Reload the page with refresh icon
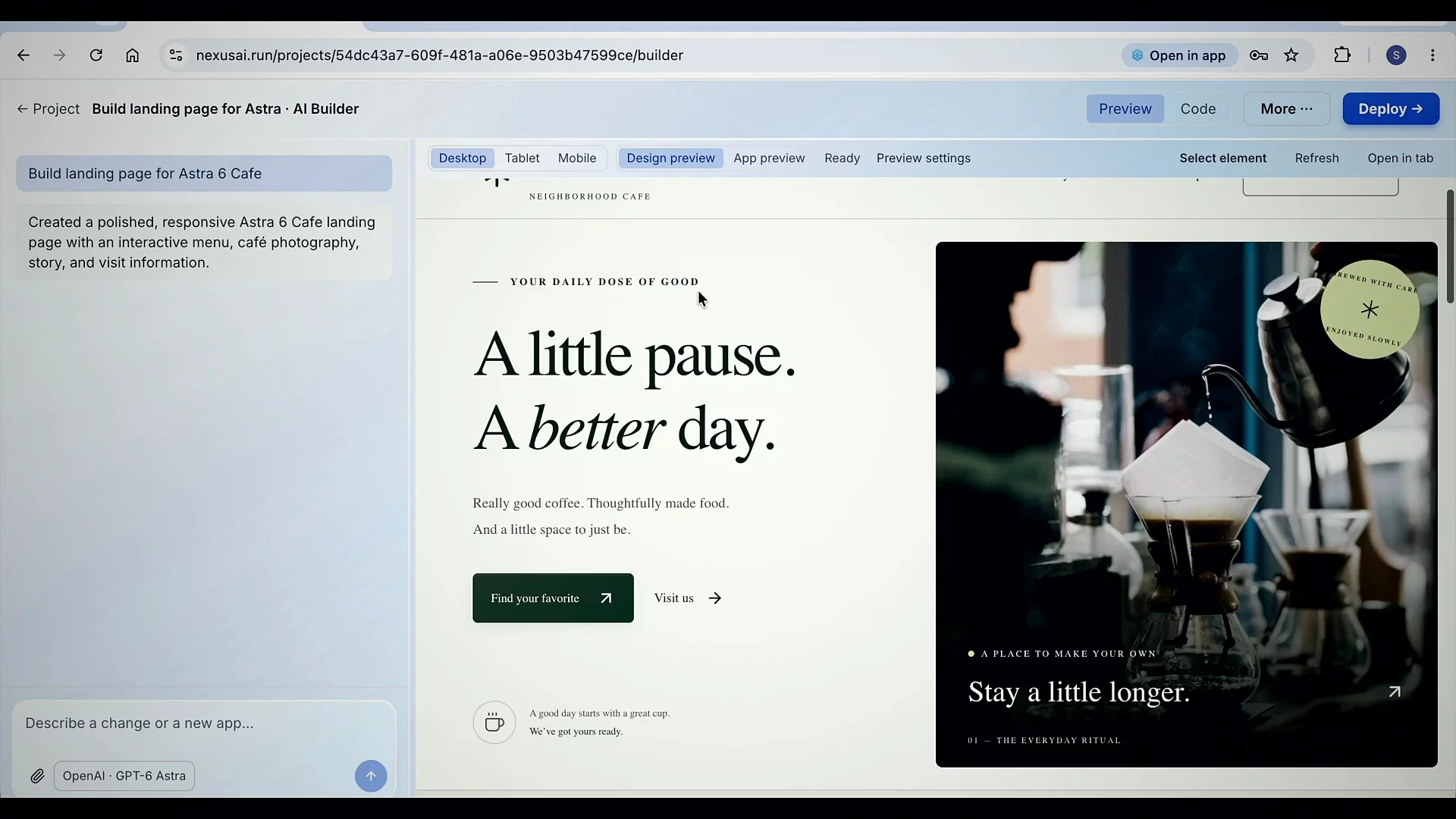 pos(96,55)
